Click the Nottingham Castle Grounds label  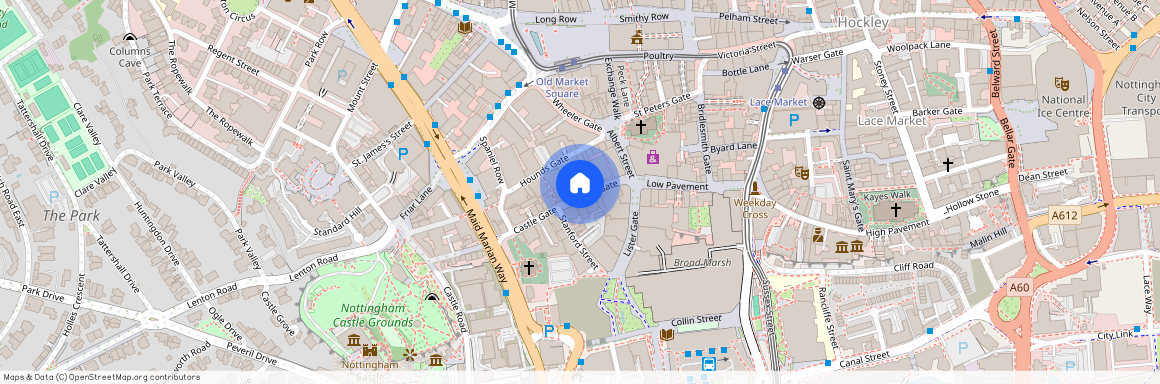(372, 315)
